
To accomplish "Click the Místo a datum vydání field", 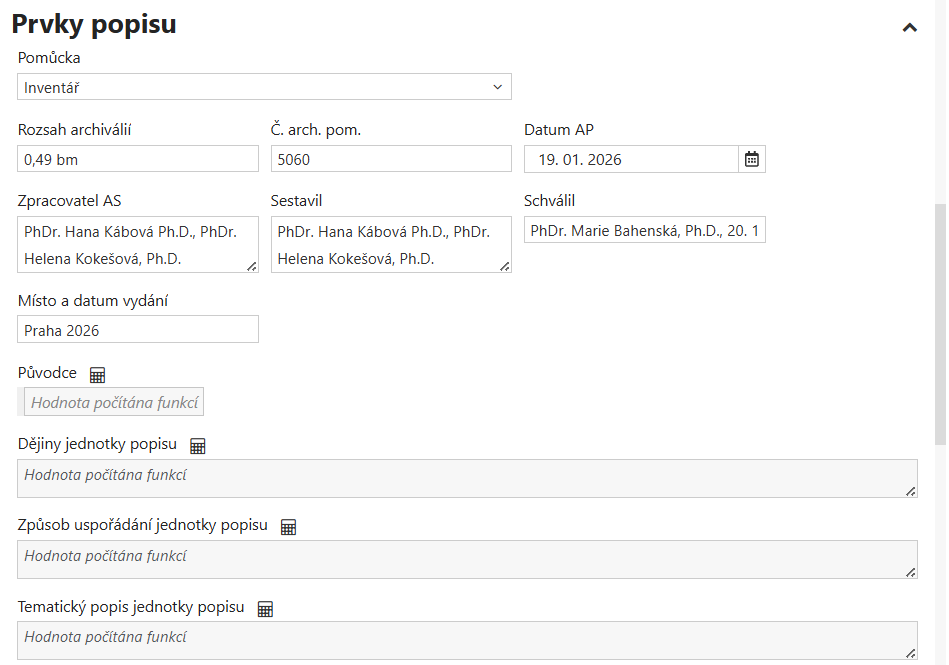I will pos(138,329).
